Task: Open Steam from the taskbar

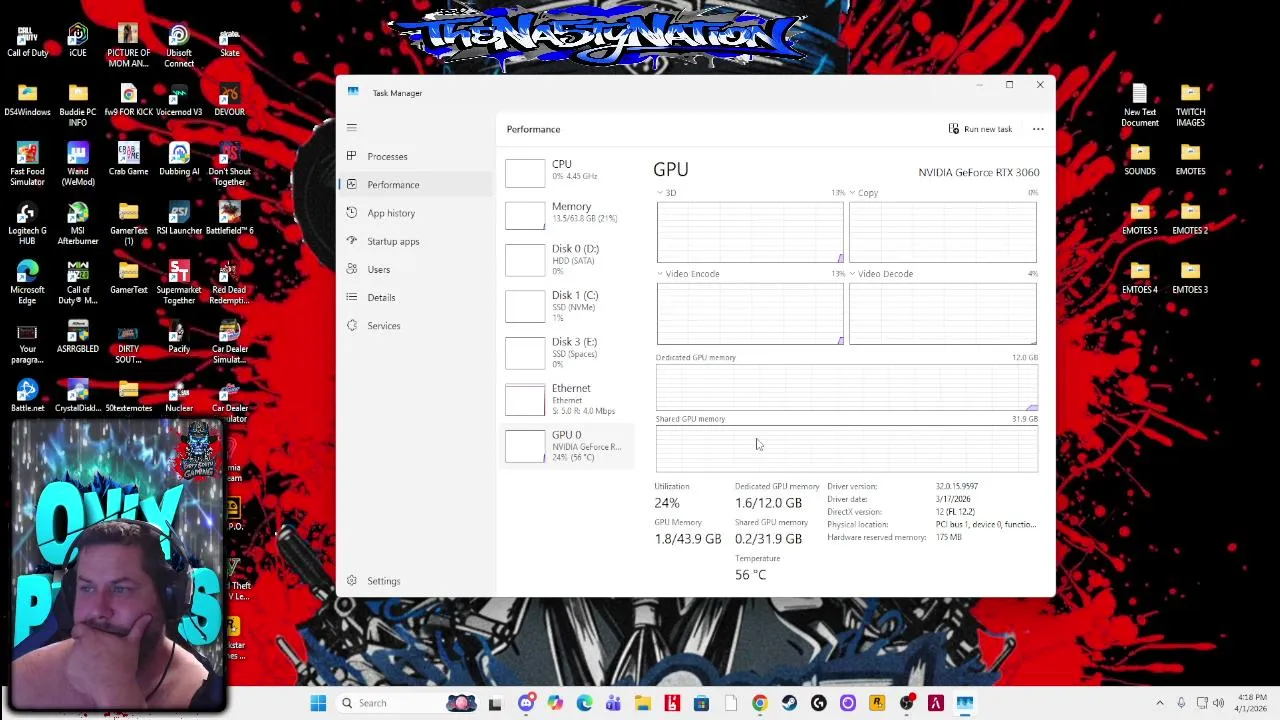Action: click(x=789, y=703)
